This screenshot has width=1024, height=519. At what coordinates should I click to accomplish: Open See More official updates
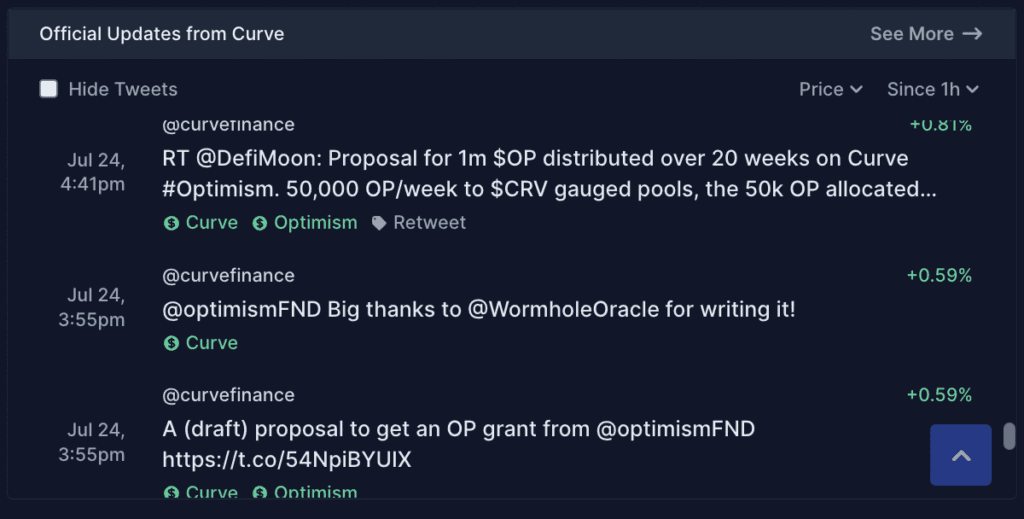pyautogui.click(x=926, y=33)
